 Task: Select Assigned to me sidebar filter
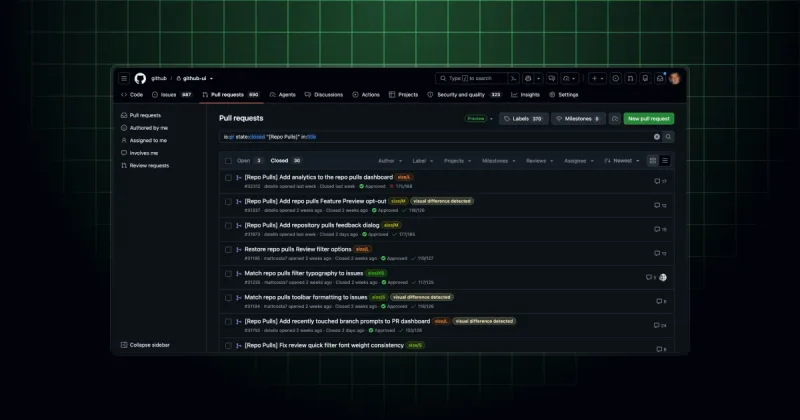[x=144, y=140]
